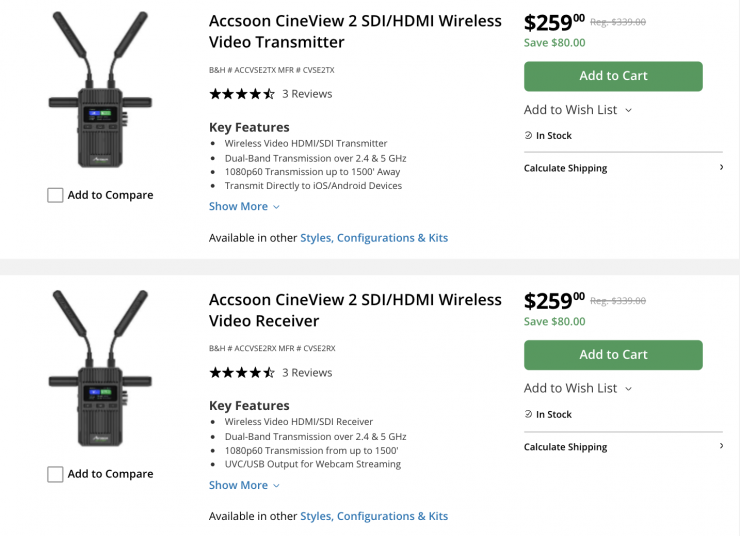
Task: Open Add to Wish List dropdown for Transmitter
Action: tap(578, 110)
